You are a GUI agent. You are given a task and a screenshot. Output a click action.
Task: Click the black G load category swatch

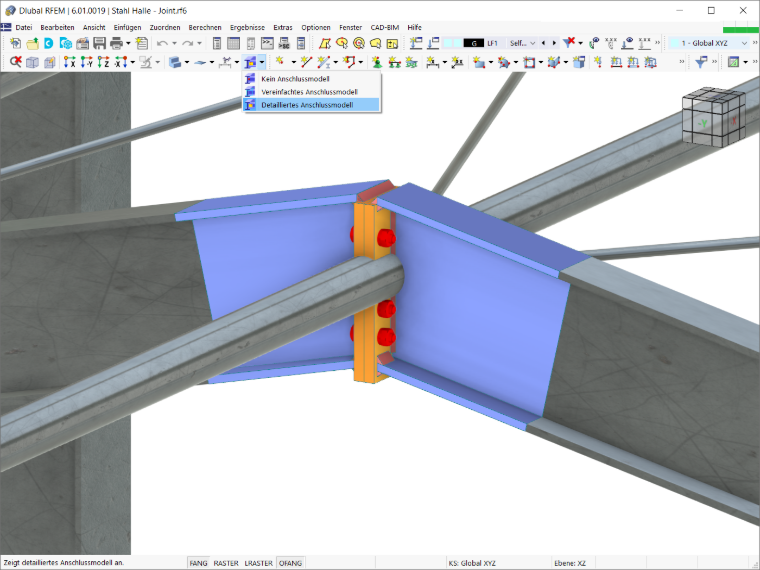point(474,43)
